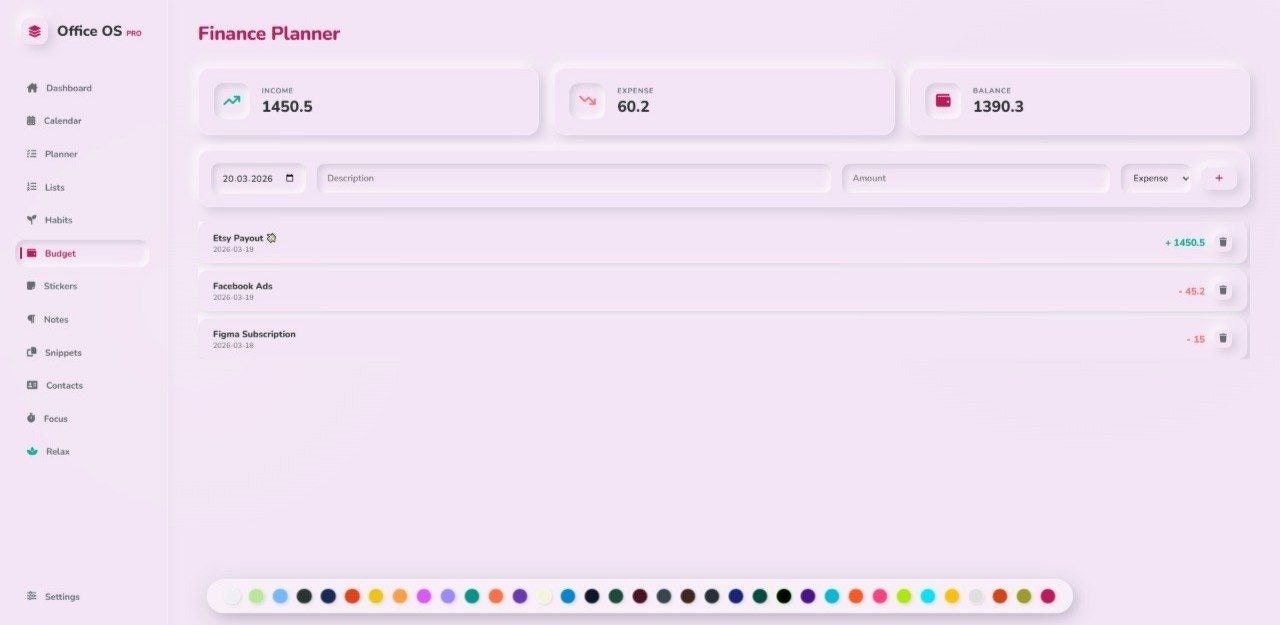
Task: Open the Relax section
Action: click(57, 451)
